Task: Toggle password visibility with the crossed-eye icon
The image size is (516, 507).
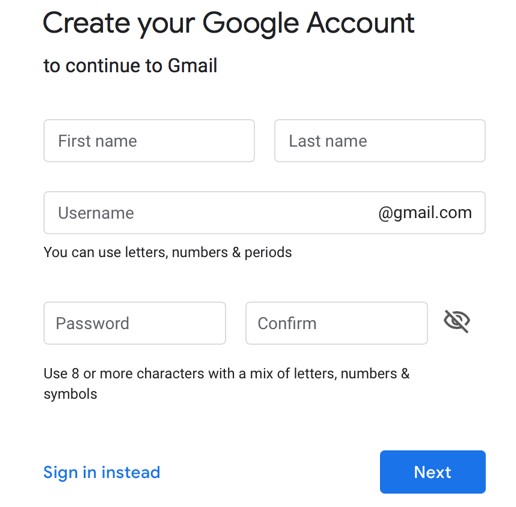Action: [x=457, y=321]
